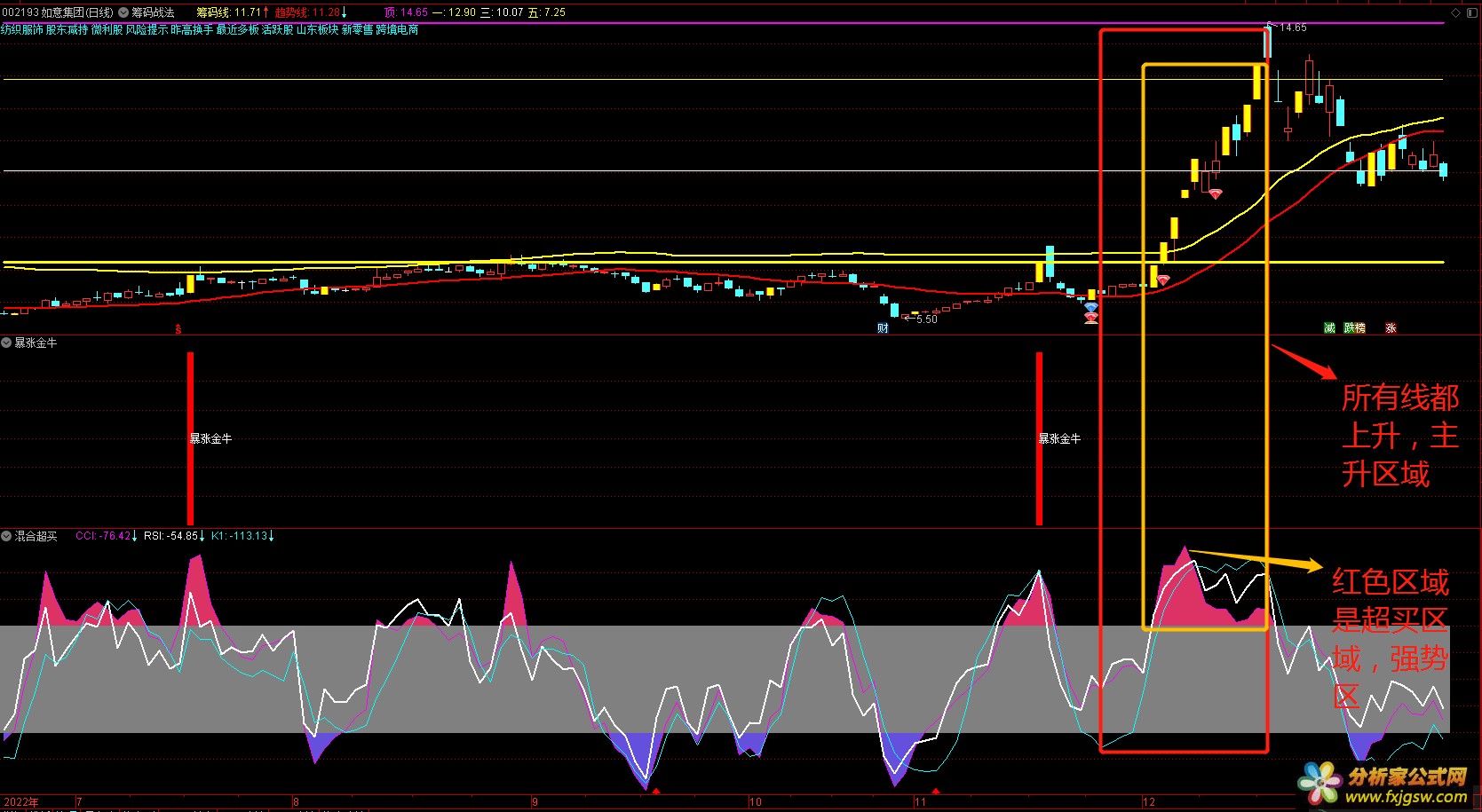This screenshot has height=812, width=1482.
Task: Click month 7 on the time axis
Action: pos(79,802)
